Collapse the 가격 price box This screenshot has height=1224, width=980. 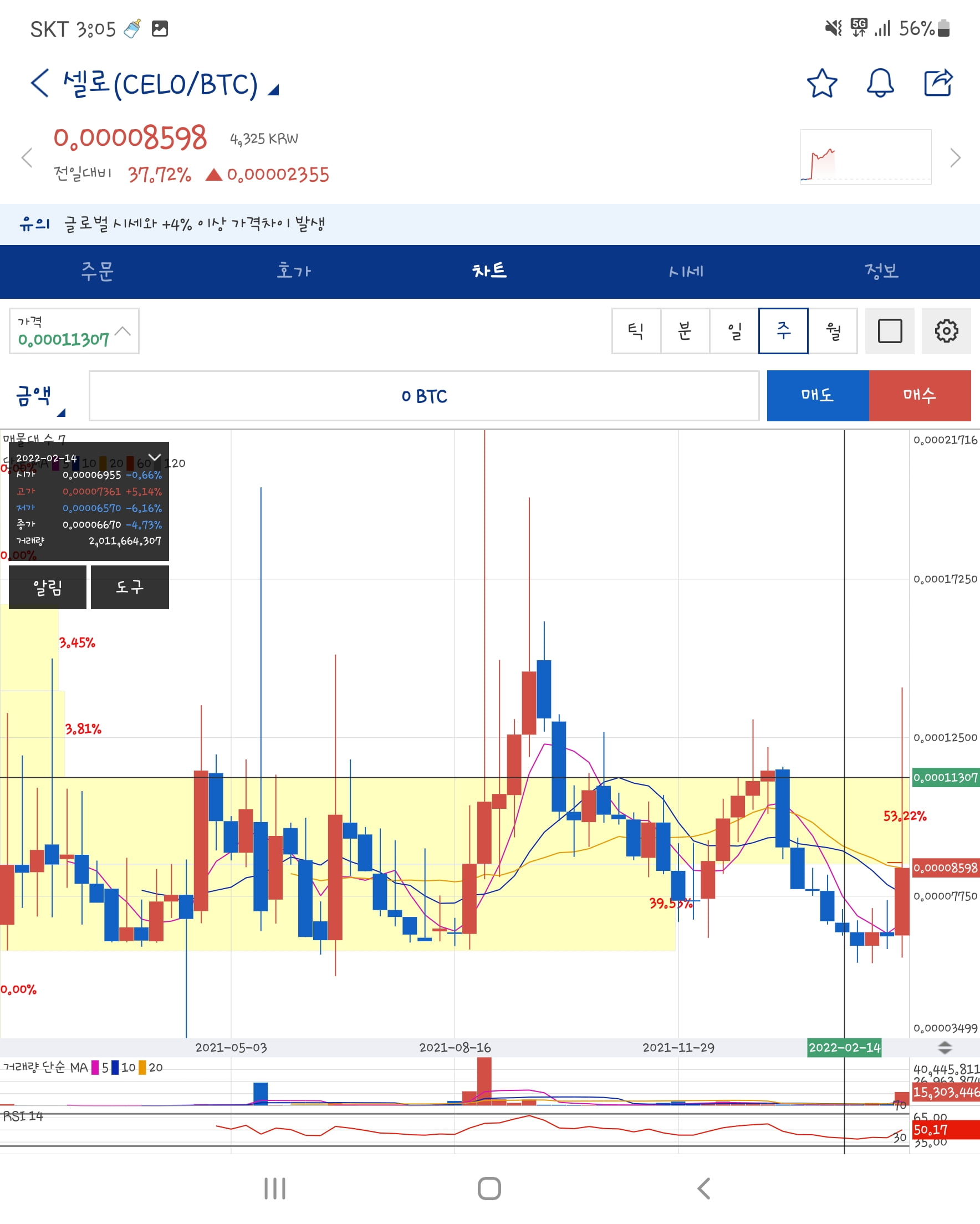click(x=74, y=331)
